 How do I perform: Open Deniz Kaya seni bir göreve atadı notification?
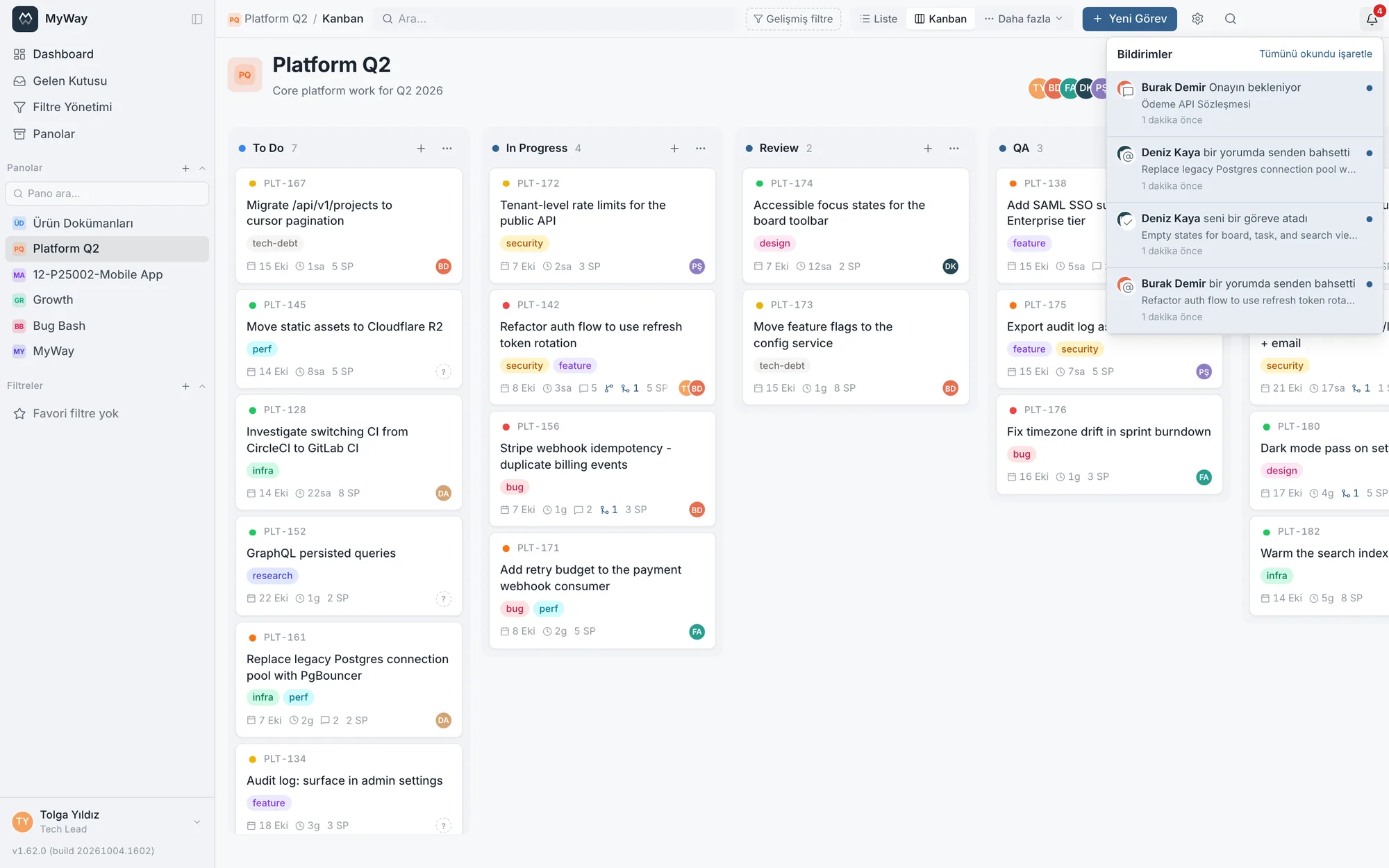click(x=1245, y=235)
